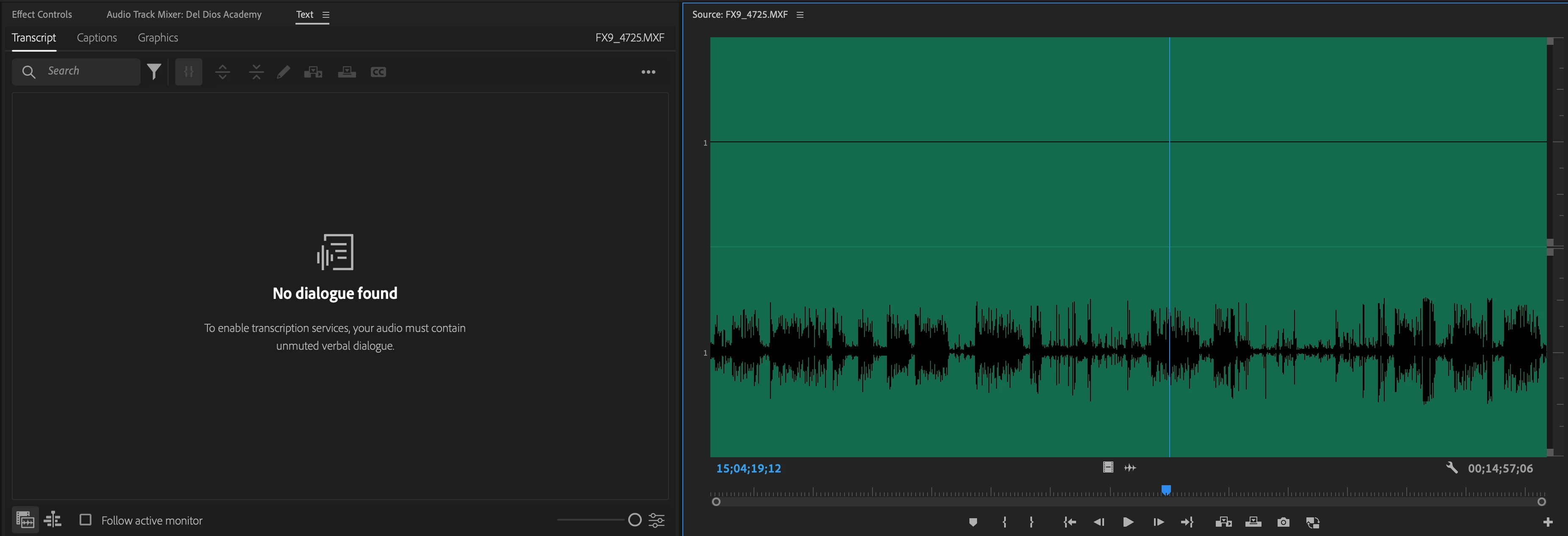Play the source clip
Viewport: 1568px width, 536px height.
[1128, 522]
